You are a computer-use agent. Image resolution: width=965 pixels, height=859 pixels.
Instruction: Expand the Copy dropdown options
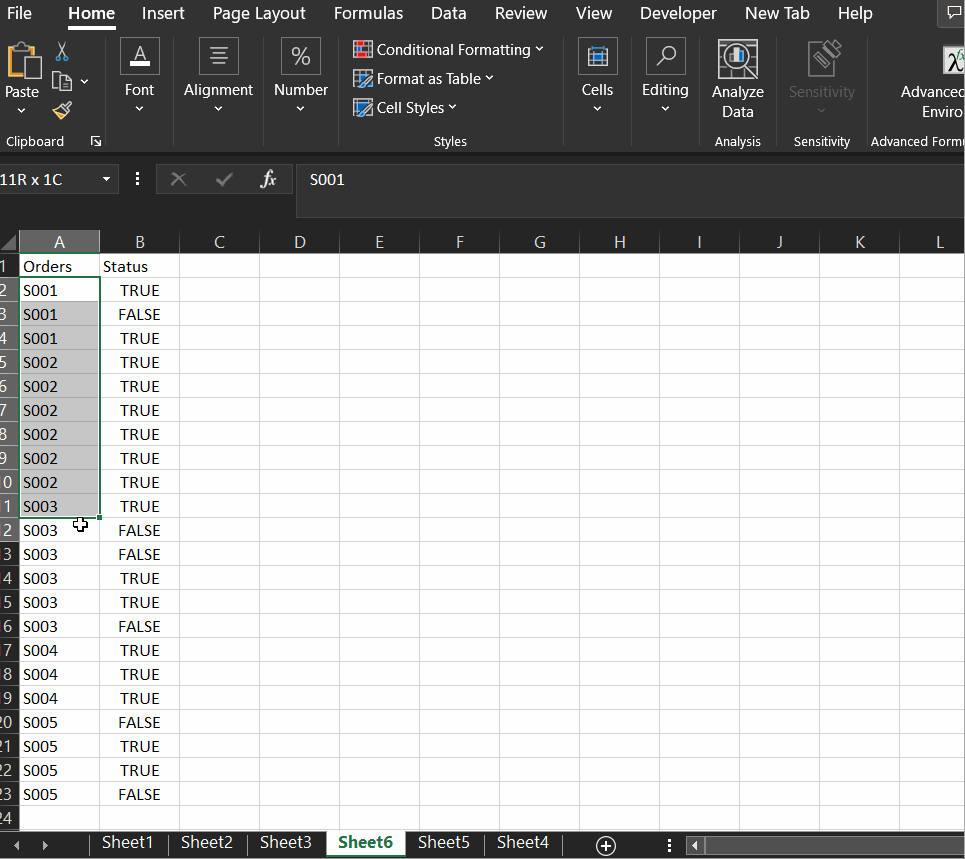click(85, 81)
